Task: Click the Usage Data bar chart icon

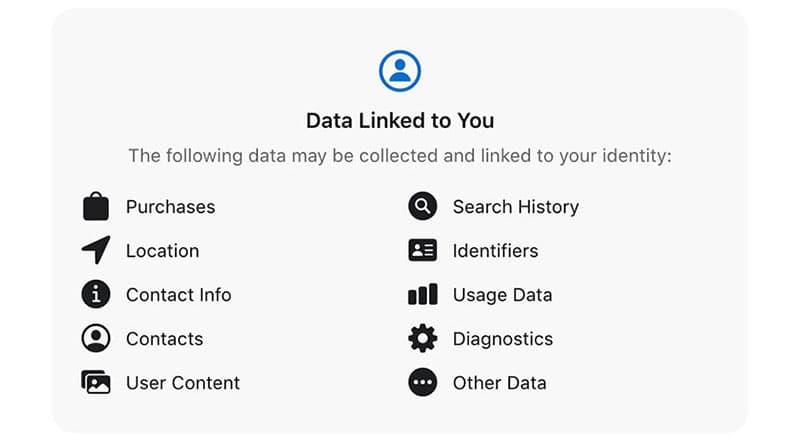Action: [x=423, y=295]
